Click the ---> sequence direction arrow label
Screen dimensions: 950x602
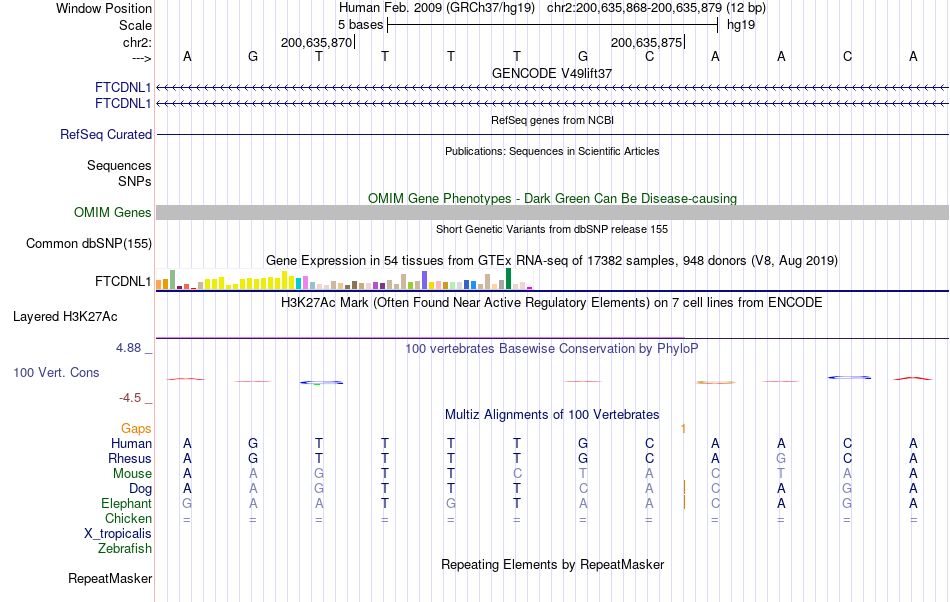click(141, 58)
